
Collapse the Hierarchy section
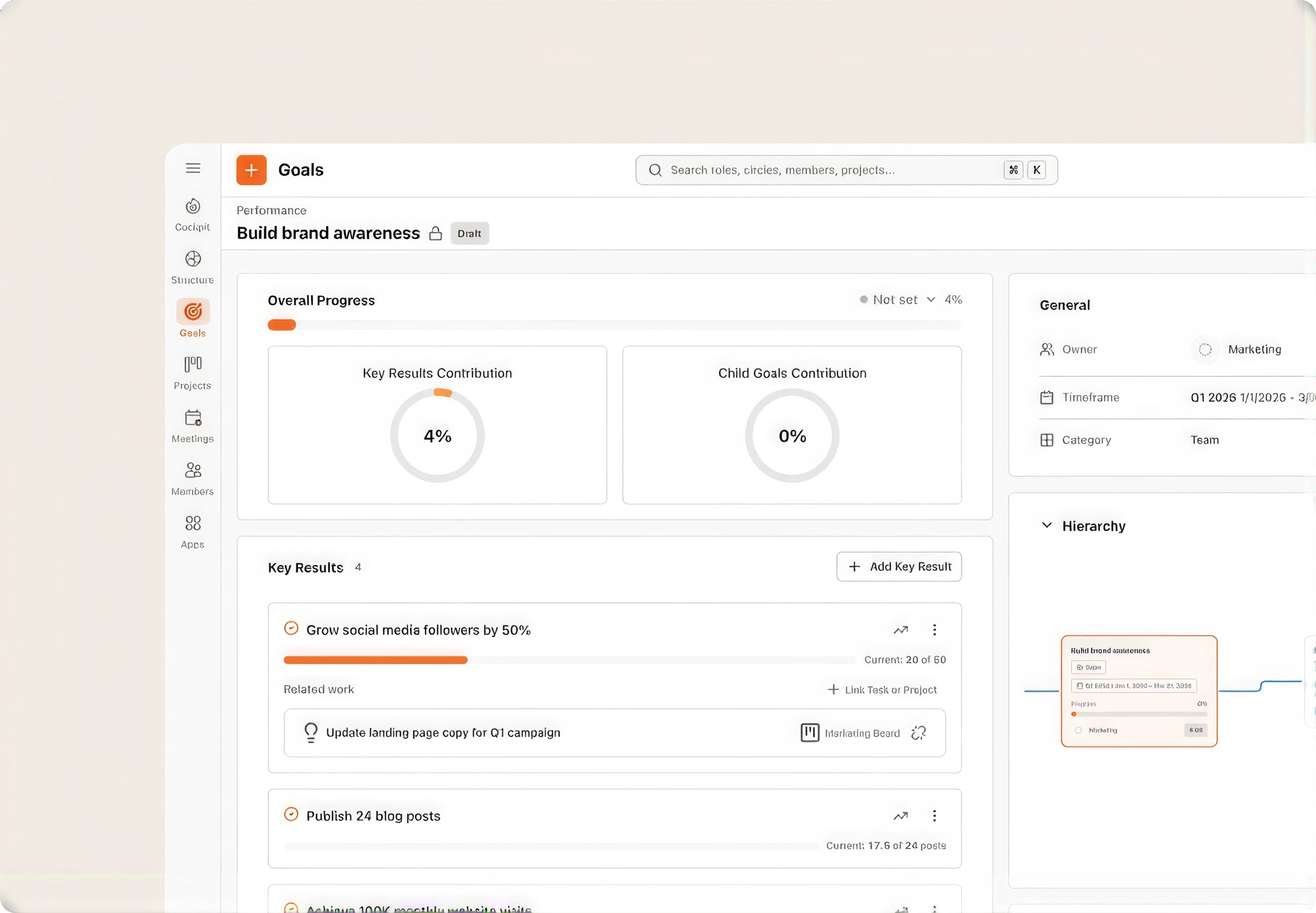[x=1047, y=525]
